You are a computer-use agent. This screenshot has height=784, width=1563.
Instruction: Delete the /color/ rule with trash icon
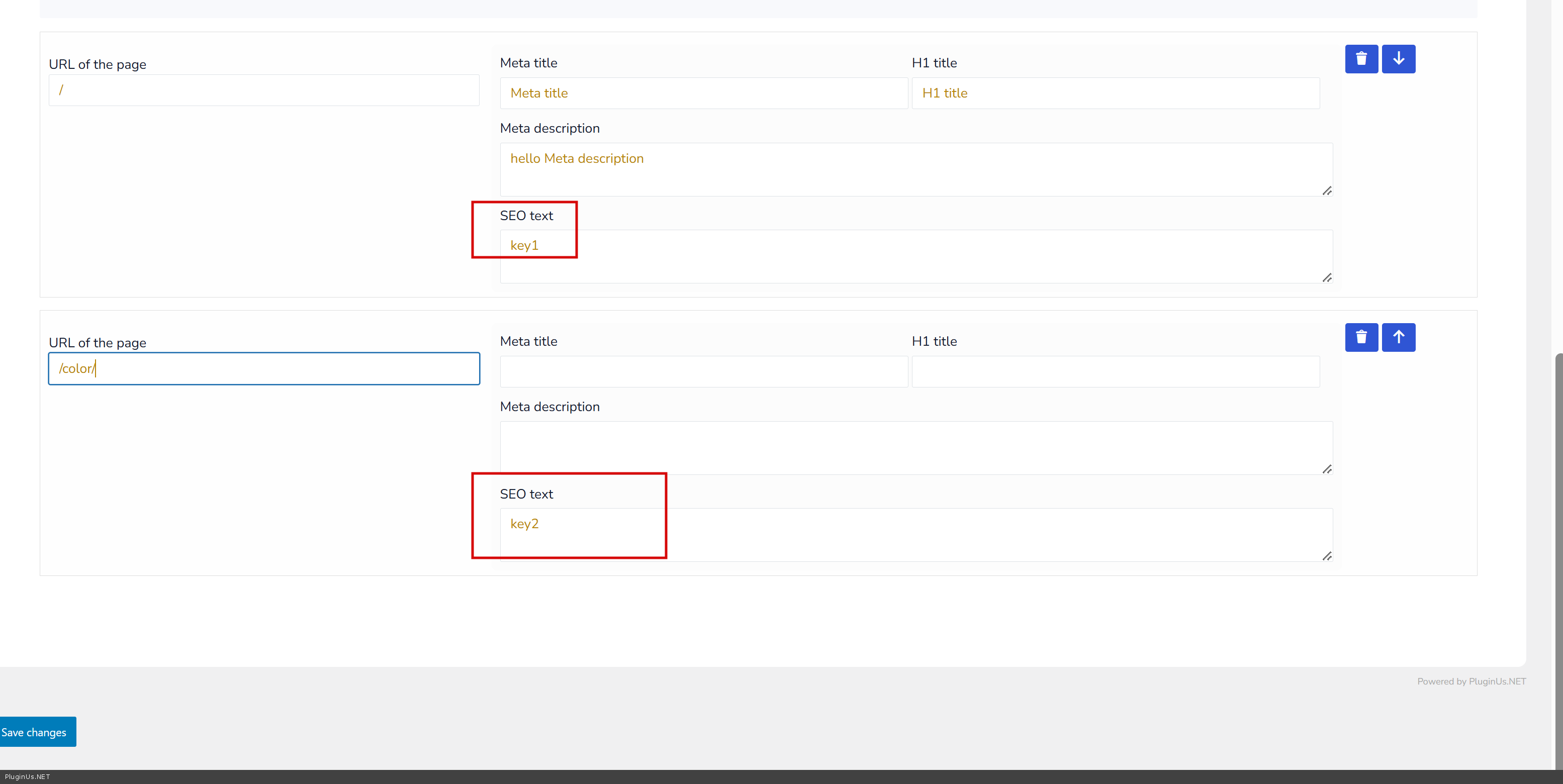tap(1361, 337)
